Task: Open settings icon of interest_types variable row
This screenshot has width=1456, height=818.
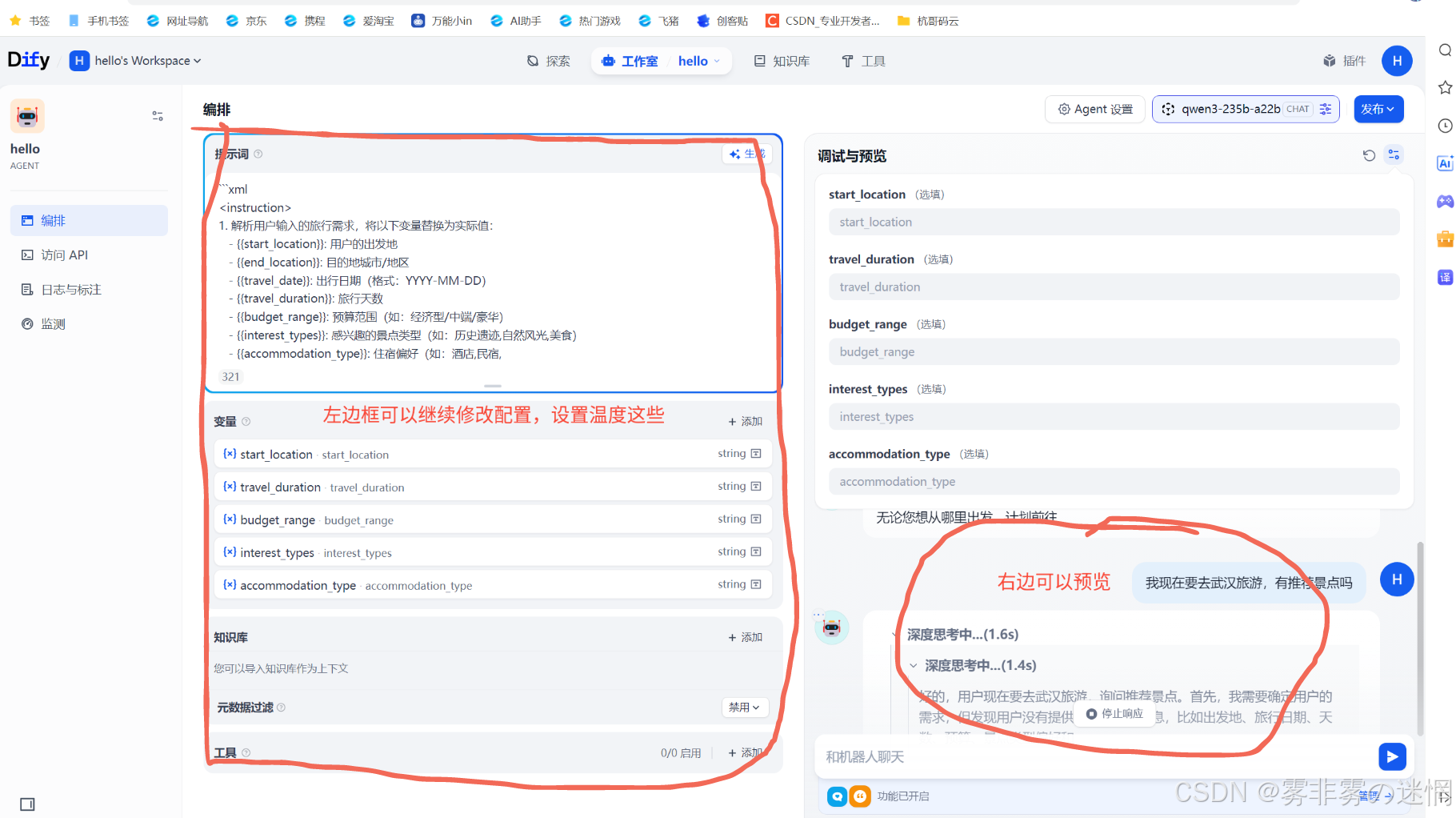Action: 756,552
